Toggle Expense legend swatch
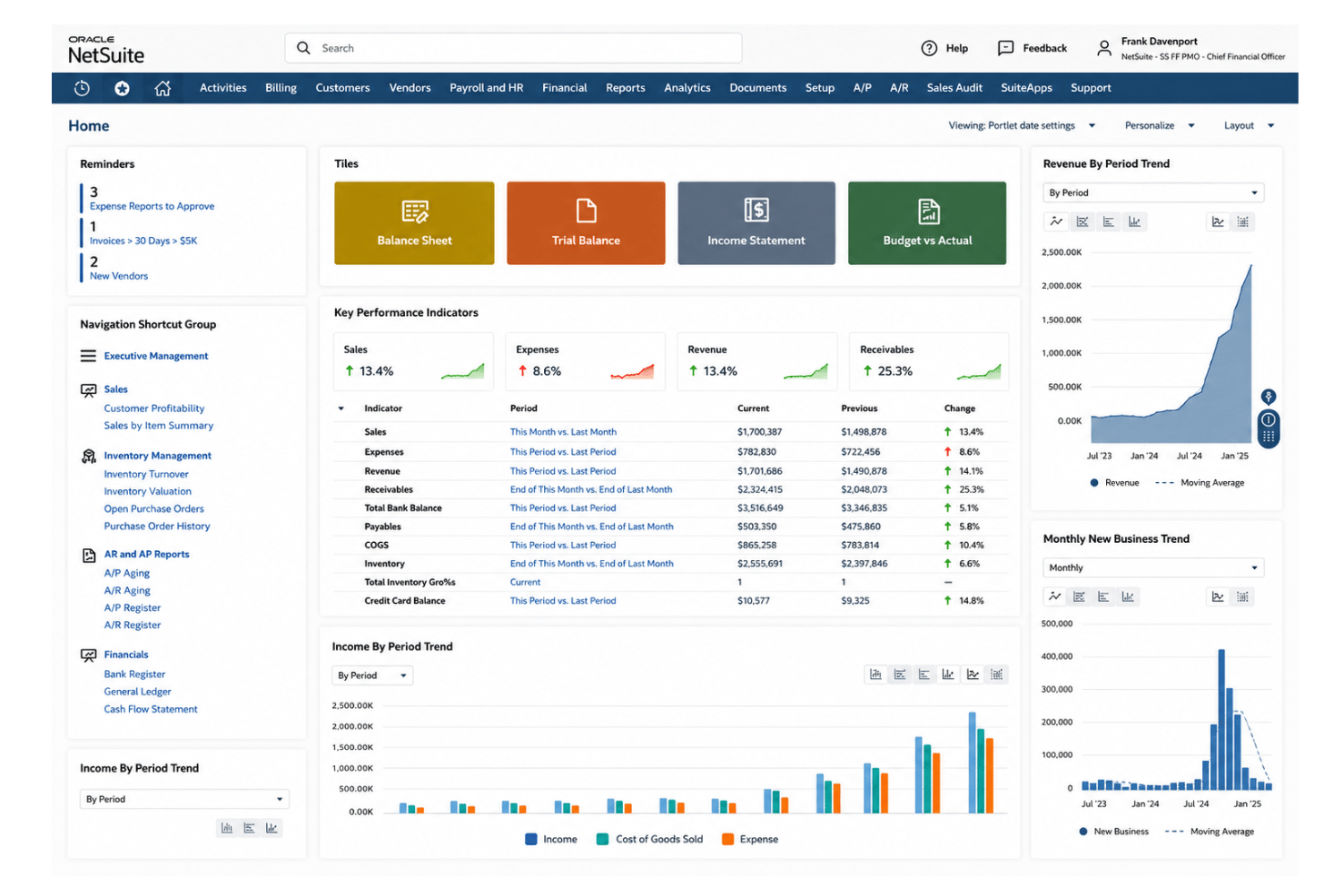 727,840
